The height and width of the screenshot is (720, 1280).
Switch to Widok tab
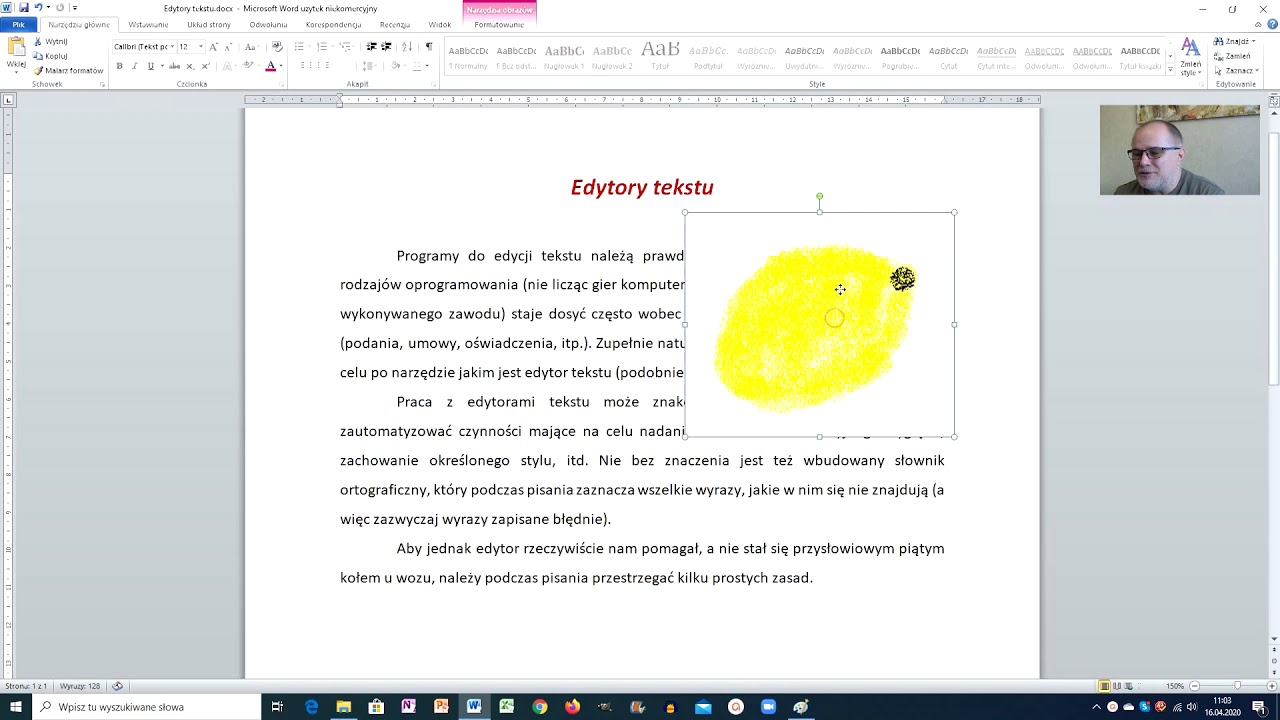tap(440, 24)
